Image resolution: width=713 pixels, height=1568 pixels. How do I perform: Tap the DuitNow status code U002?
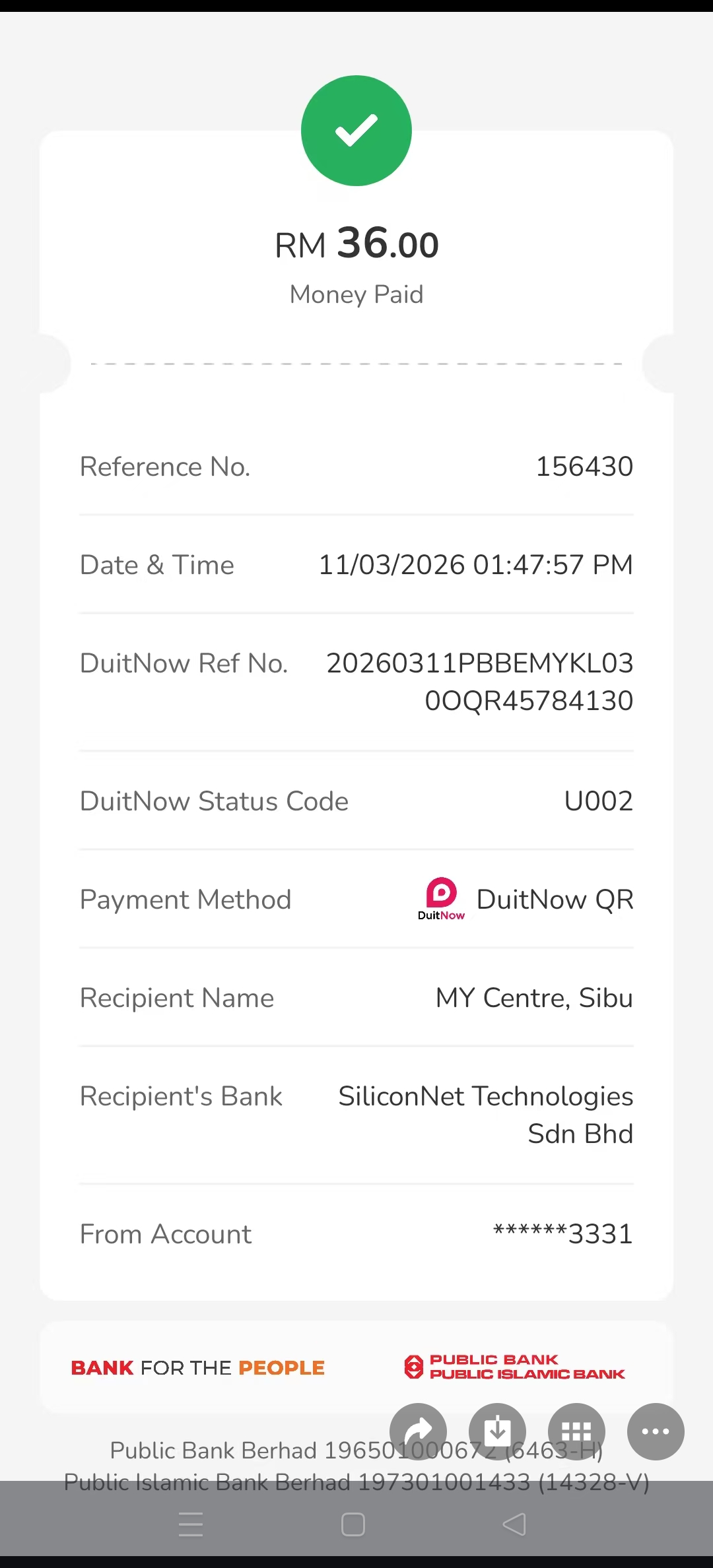(x=598, y=801)
